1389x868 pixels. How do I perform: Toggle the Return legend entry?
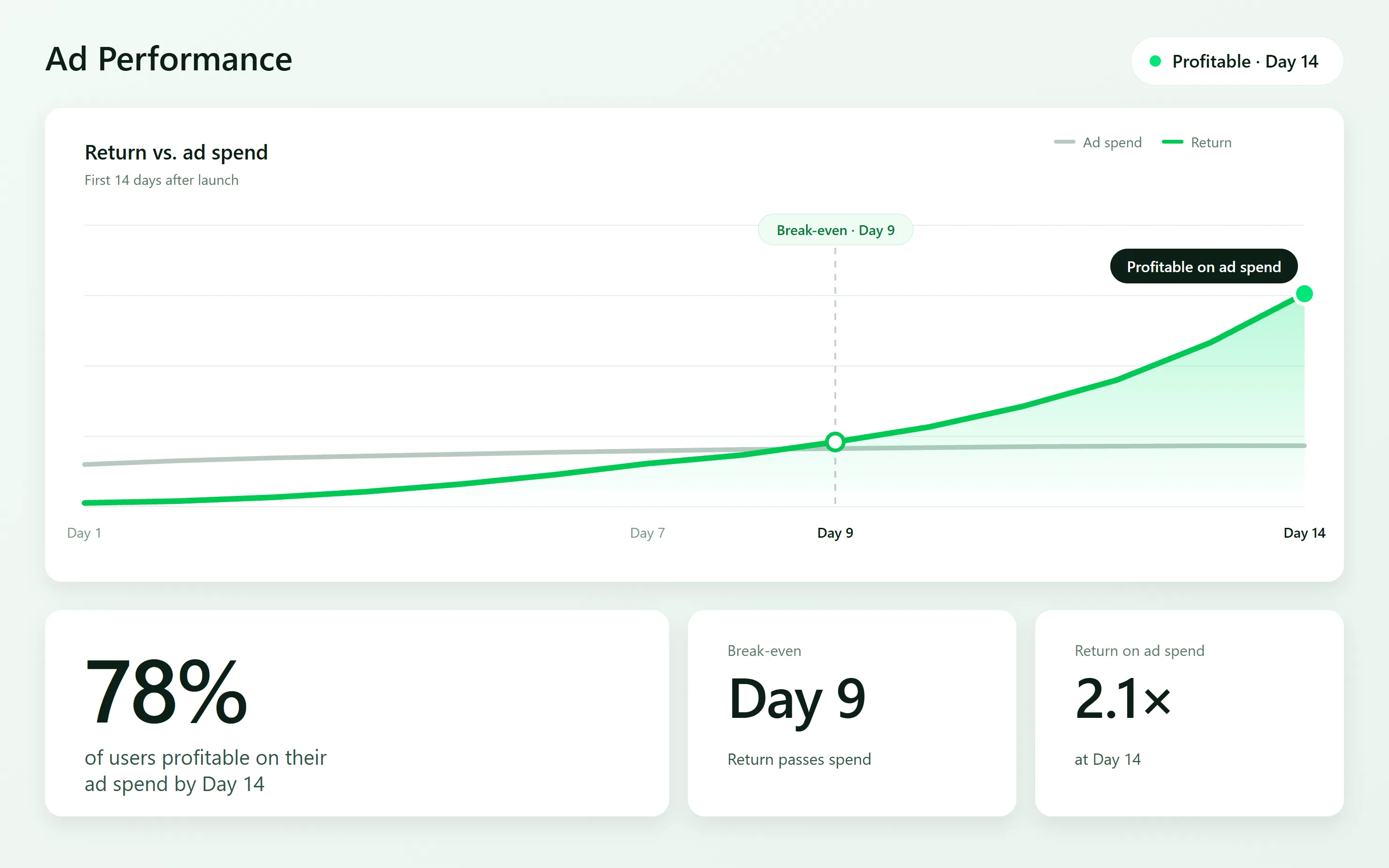click(1196, 142)
